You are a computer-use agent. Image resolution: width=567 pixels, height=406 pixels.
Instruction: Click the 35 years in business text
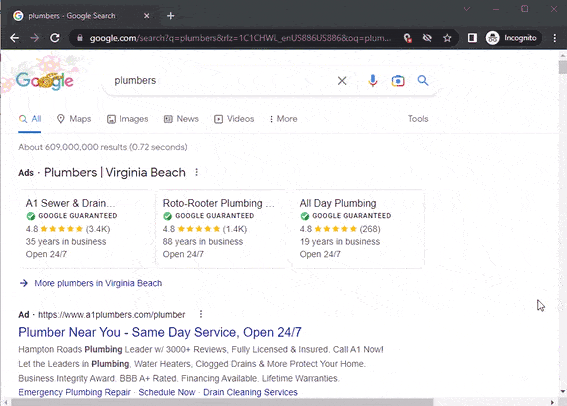[x=66, y=242]
